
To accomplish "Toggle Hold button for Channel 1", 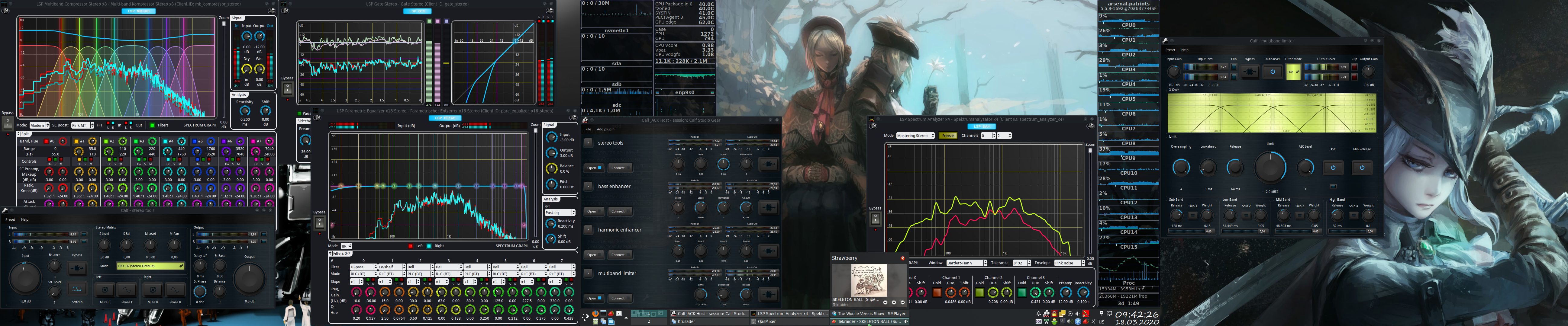I will (x=937, y=292).
